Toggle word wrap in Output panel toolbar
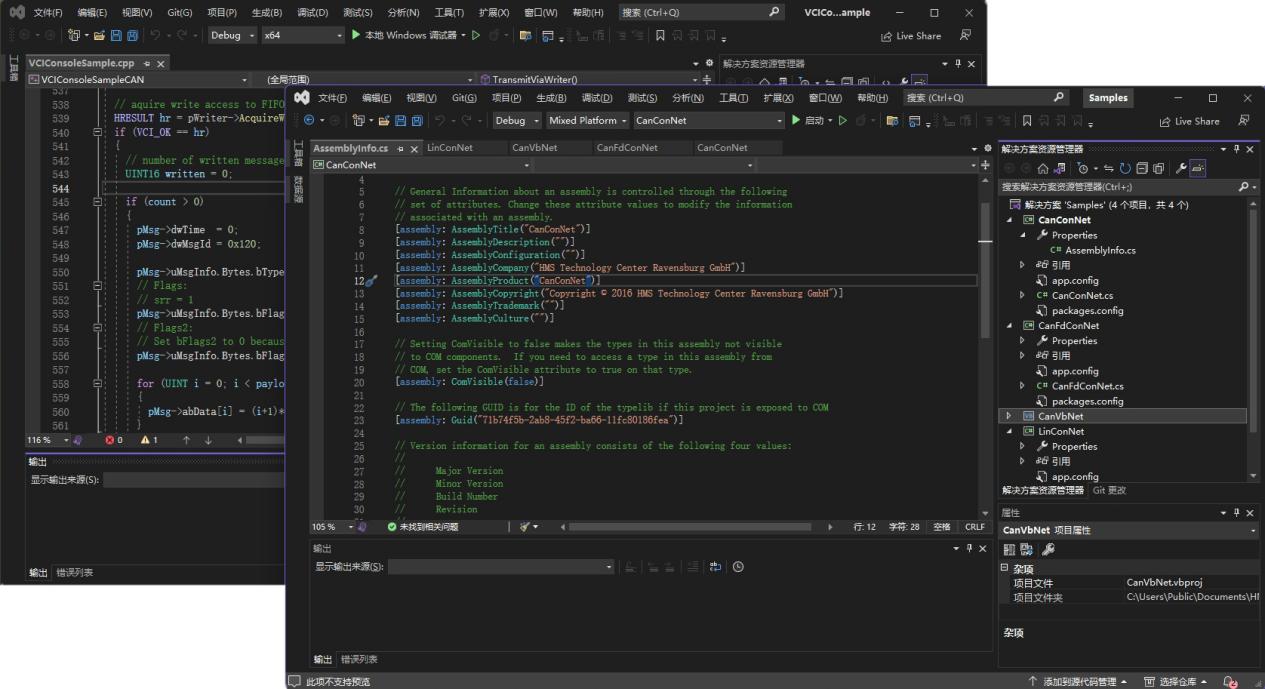 715,567
